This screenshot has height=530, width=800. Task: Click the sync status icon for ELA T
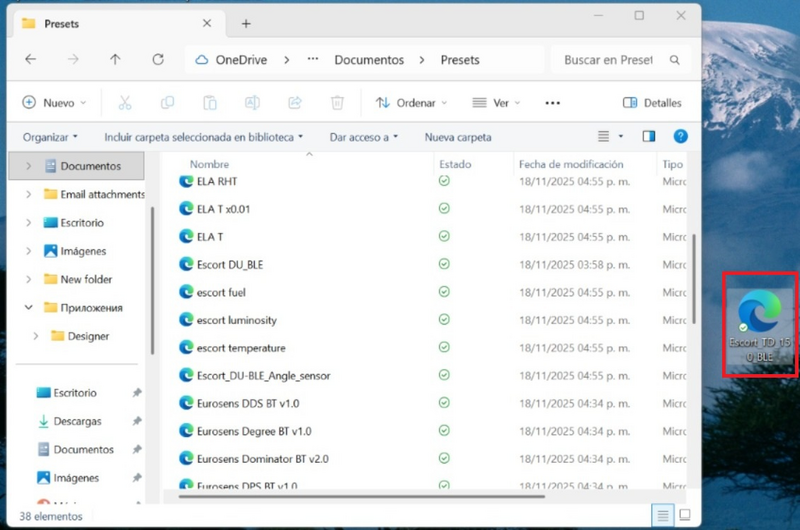(x=444, y=236)
